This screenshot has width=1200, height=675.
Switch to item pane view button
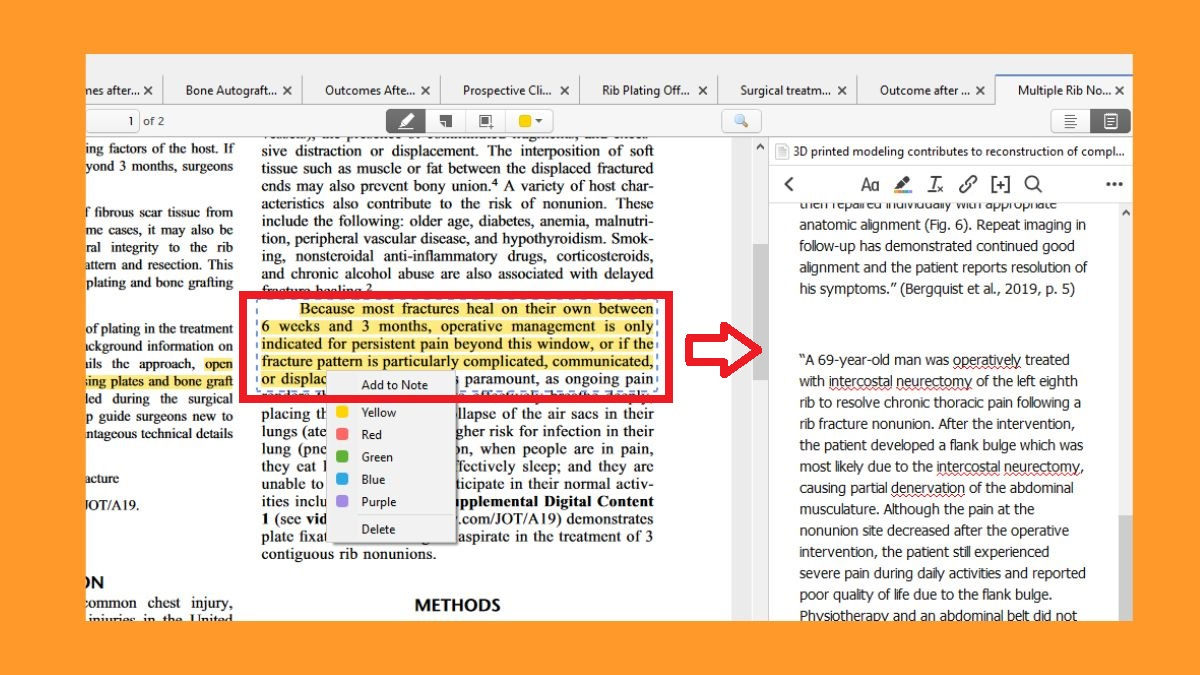click(x=1070, y=121)
